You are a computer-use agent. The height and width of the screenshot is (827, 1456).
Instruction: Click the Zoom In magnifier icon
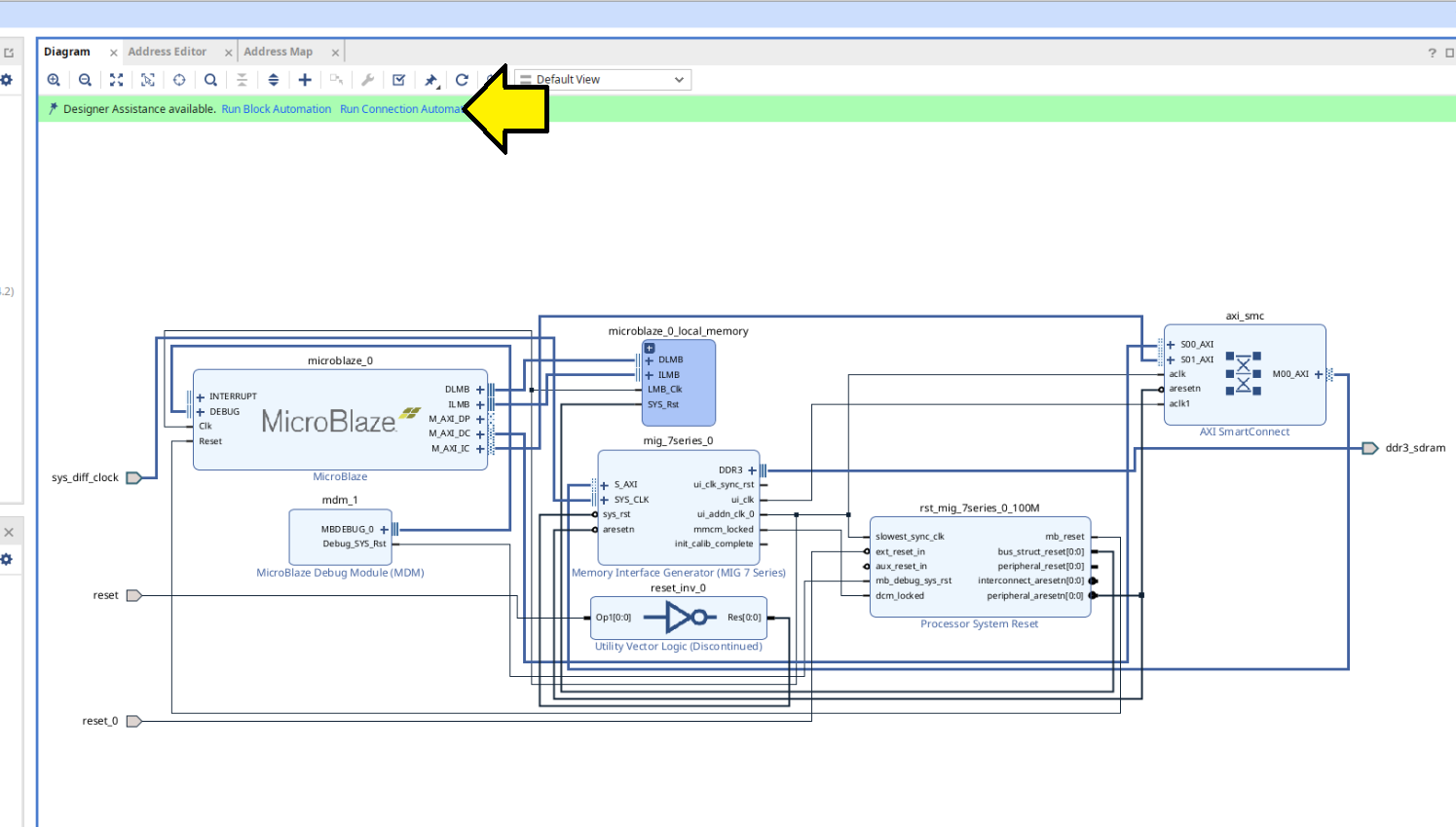point(54,80)
